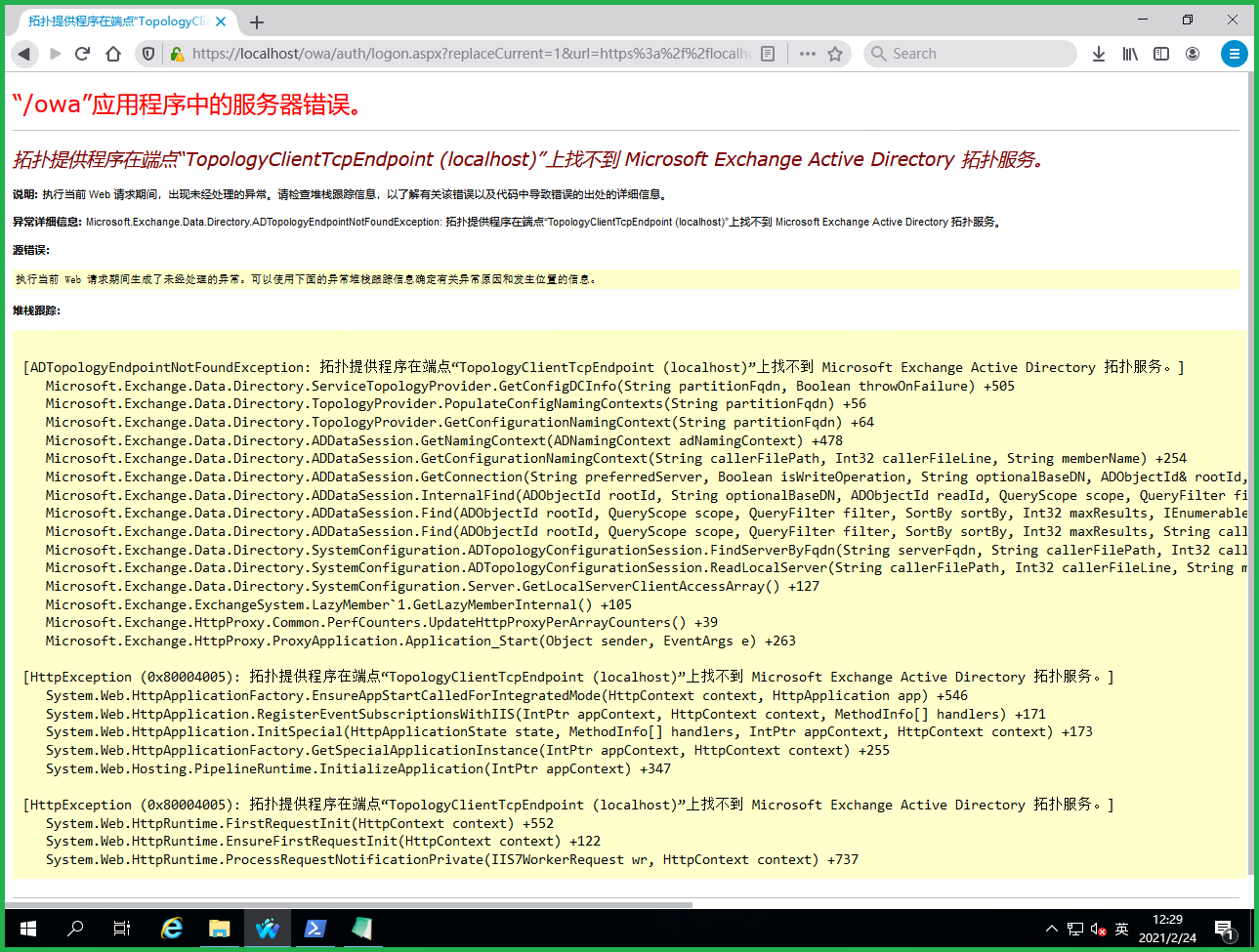Click the 源错误 label
The height and width of the screenshot is (952, 1259).
[31, 250]
